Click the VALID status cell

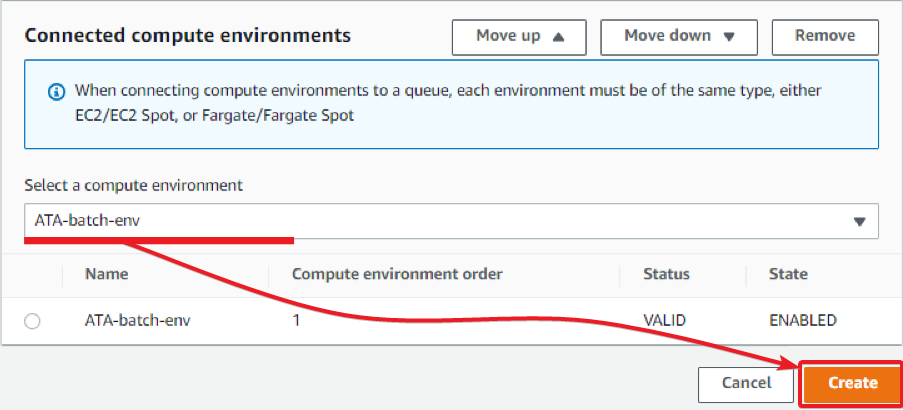tap(665, 321)
